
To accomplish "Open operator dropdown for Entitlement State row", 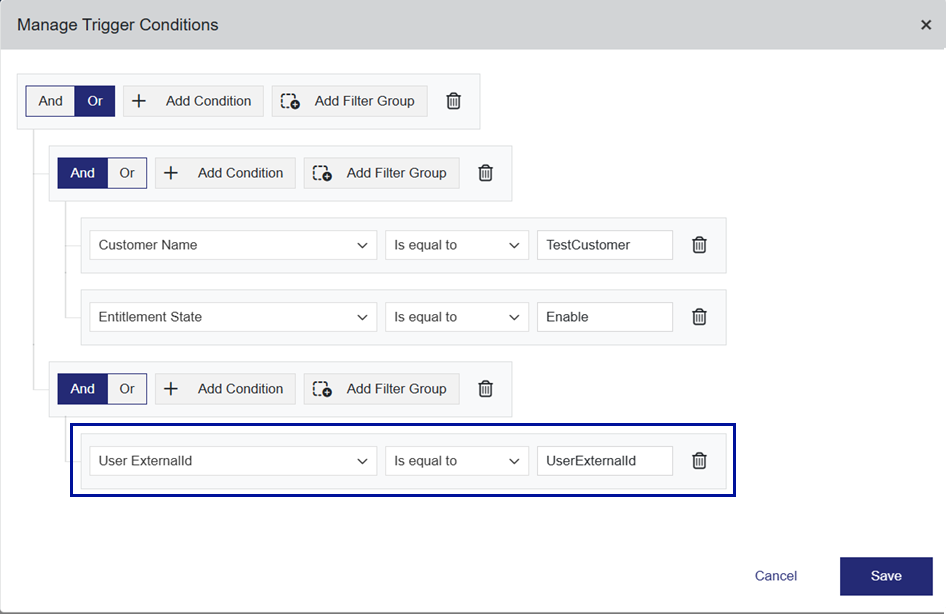I will point(457,317).
